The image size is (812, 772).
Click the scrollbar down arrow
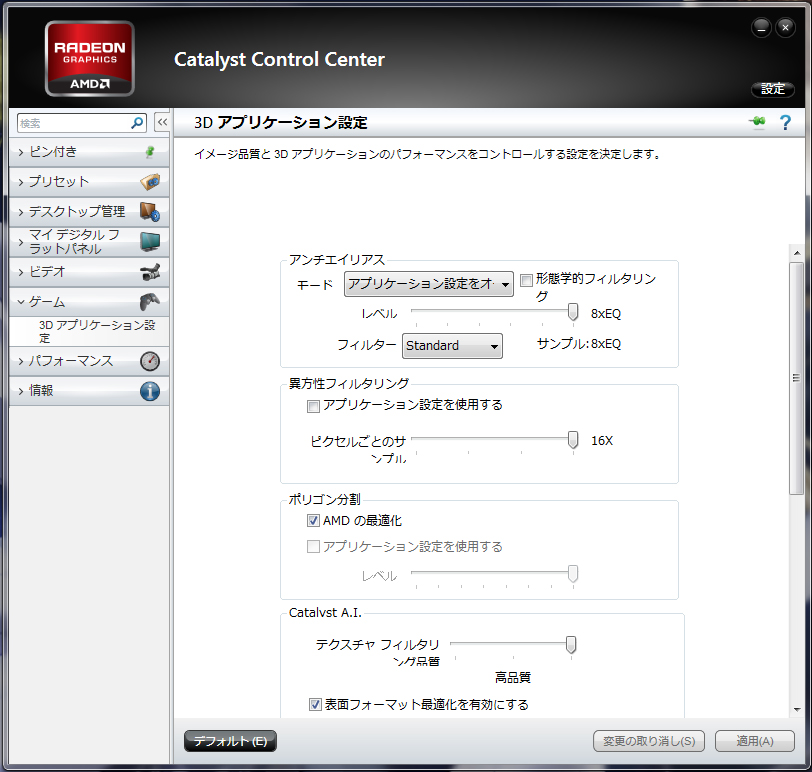(x=796, y=709)
